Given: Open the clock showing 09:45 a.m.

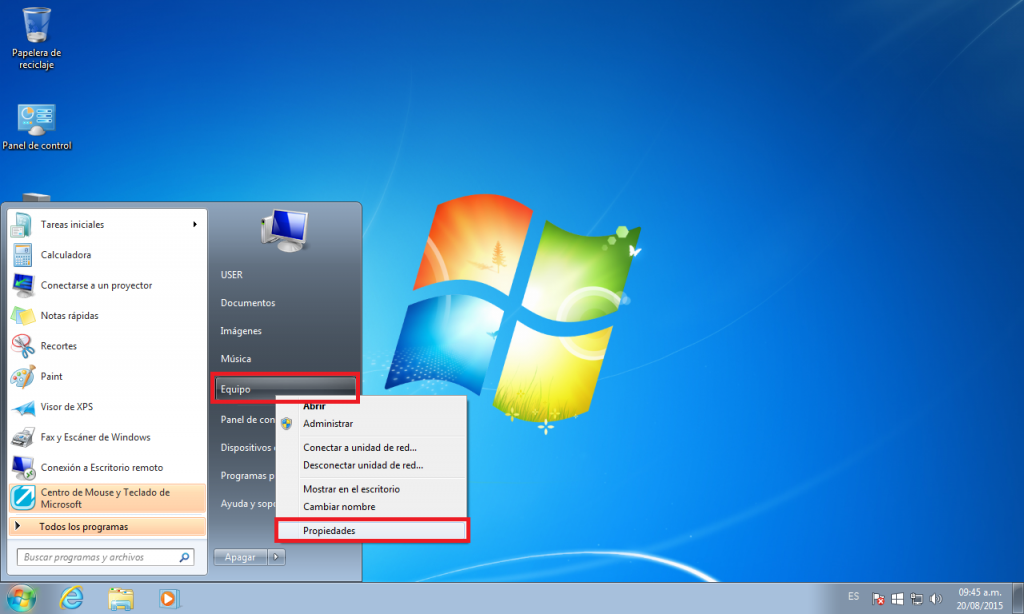Looking at the screenshot, I should tap(980, 598).
